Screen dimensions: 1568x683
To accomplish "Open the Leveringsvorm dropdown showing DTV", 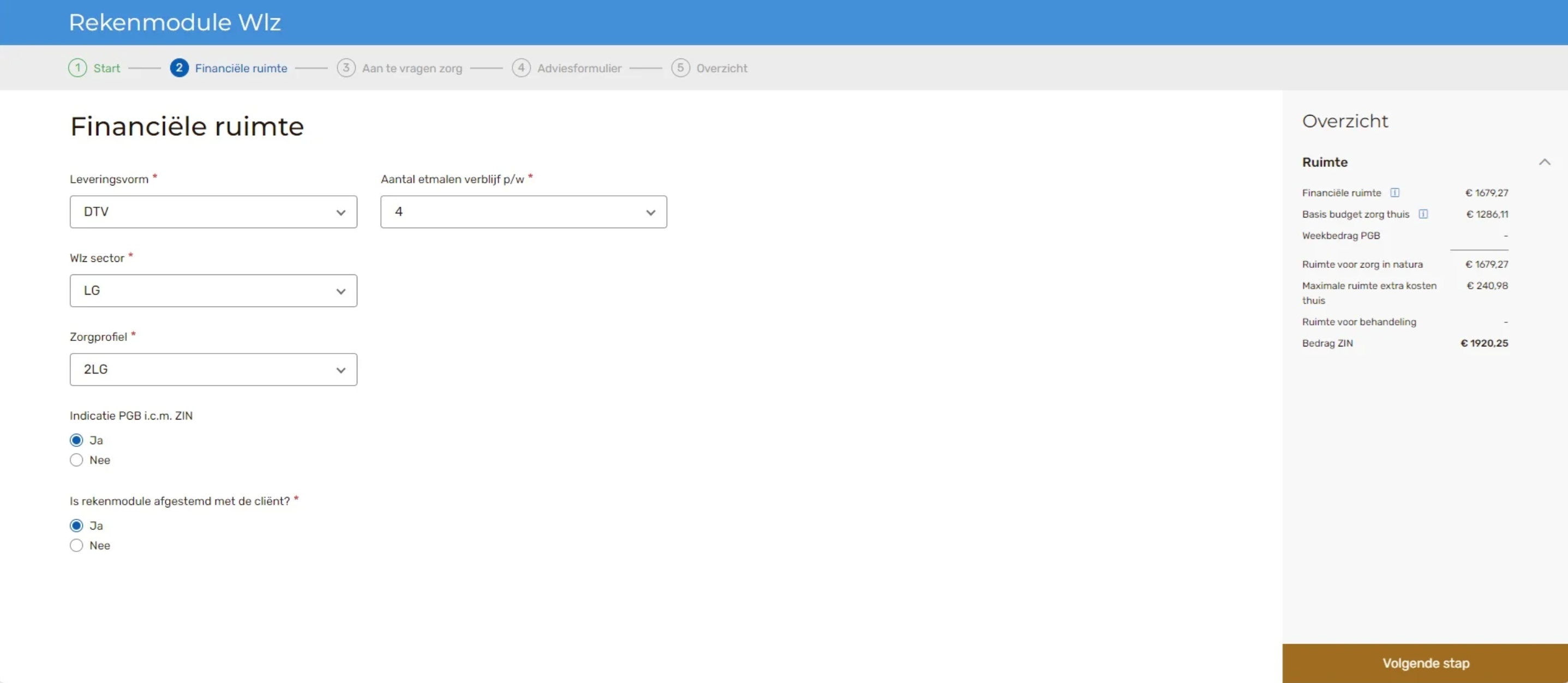I will tap(213, 212).
